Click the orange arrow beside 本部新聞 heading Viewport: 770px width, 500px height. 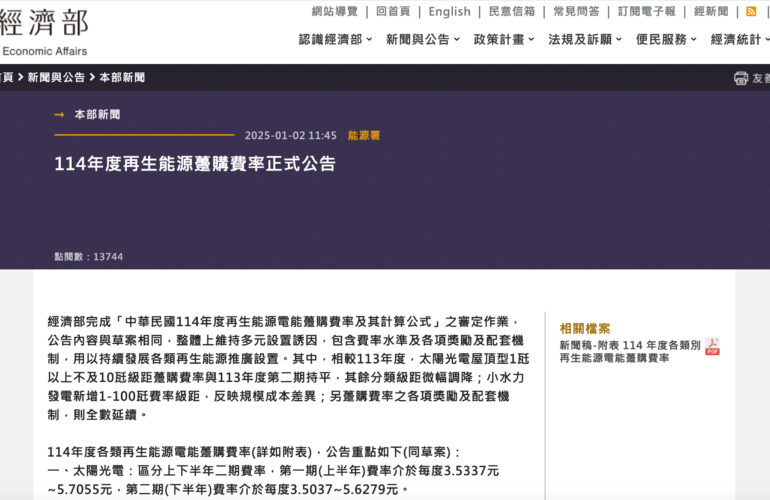tap(59, 114)
